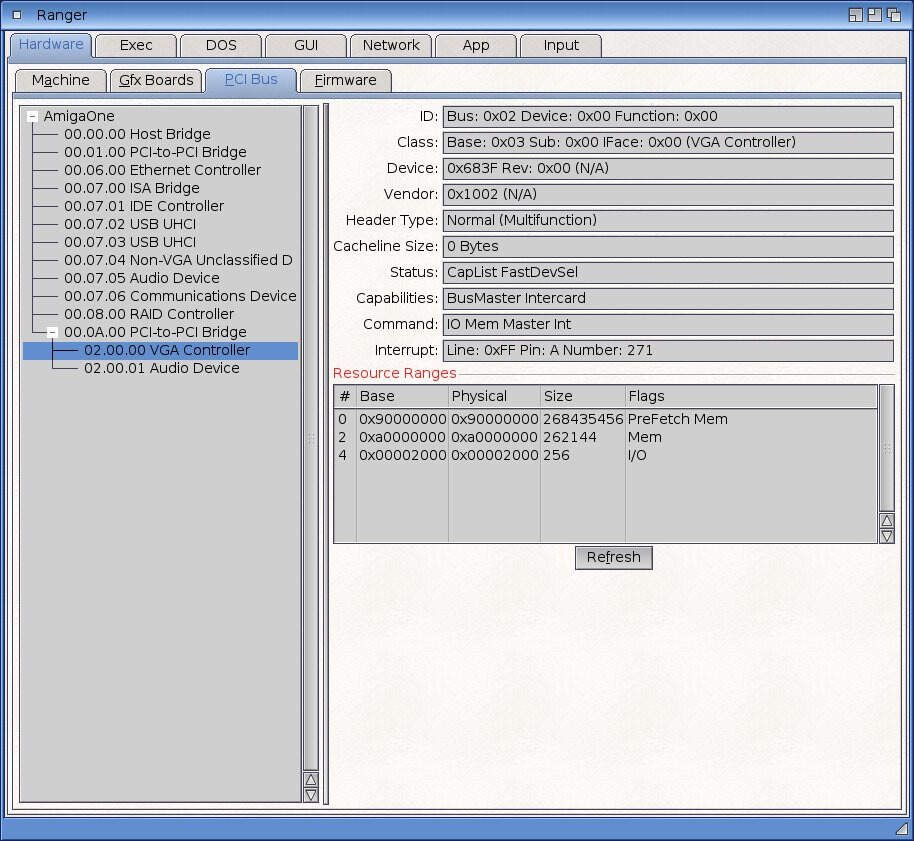This screenshot has width=914, height=841.
Task: Select 00.07.01 IDE Controller
Action: tap(144, 206)
